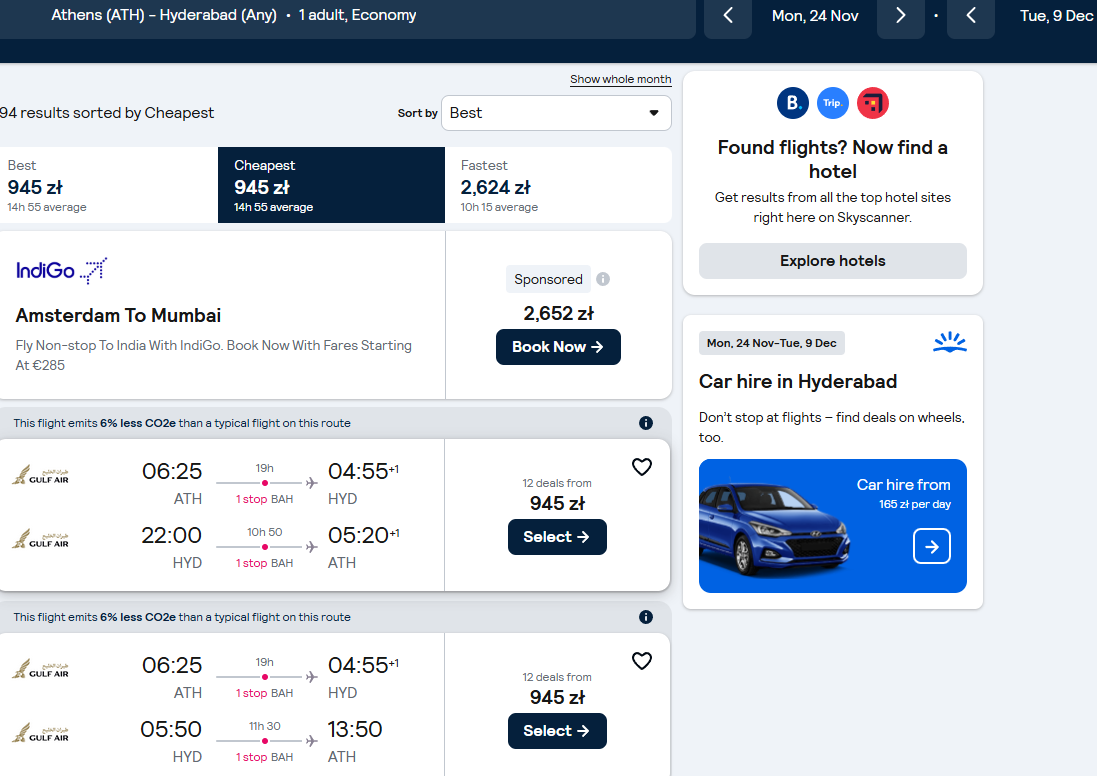Image resolution: width=1097 pixels, height=776 pixels.
Task: Click the Sponsored info icon
Action: click(602, 279)
